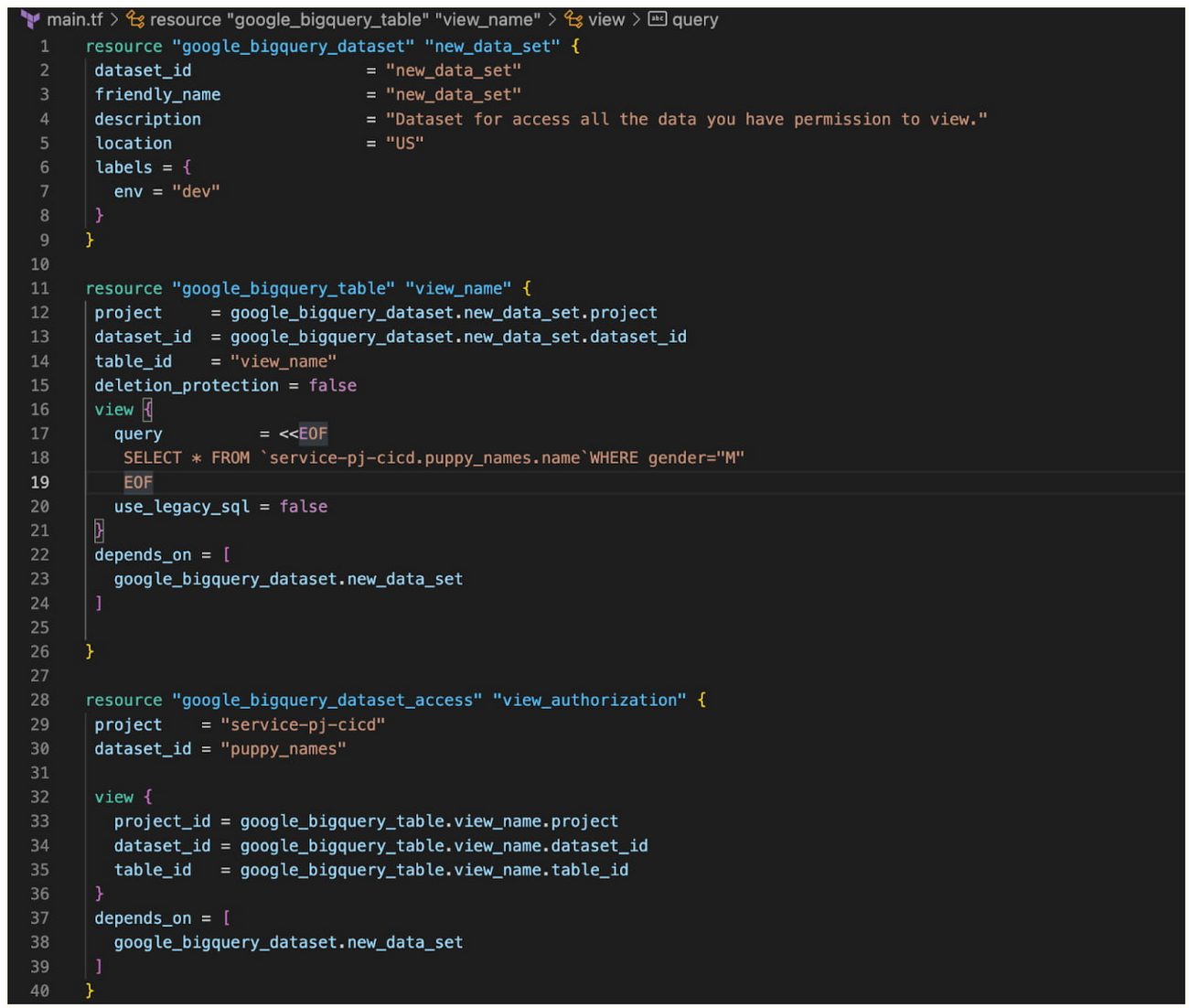Click the location attribute on line 5
The image size is (1189, 1008).
pos(134,143)
